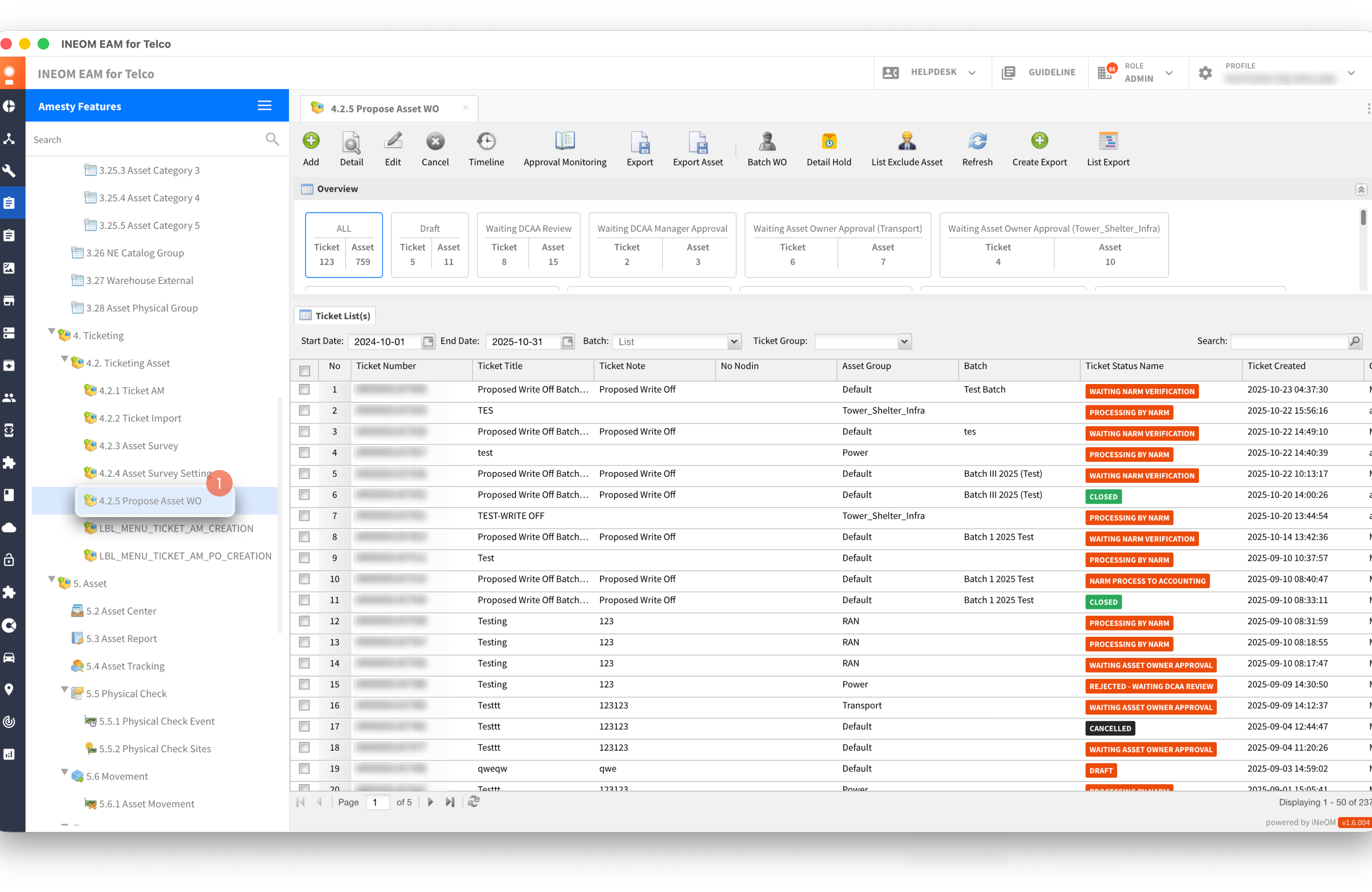Click the Approval Monitoring book icon
The height and width of the screenshot is (892, 1372).
(564, 141)
